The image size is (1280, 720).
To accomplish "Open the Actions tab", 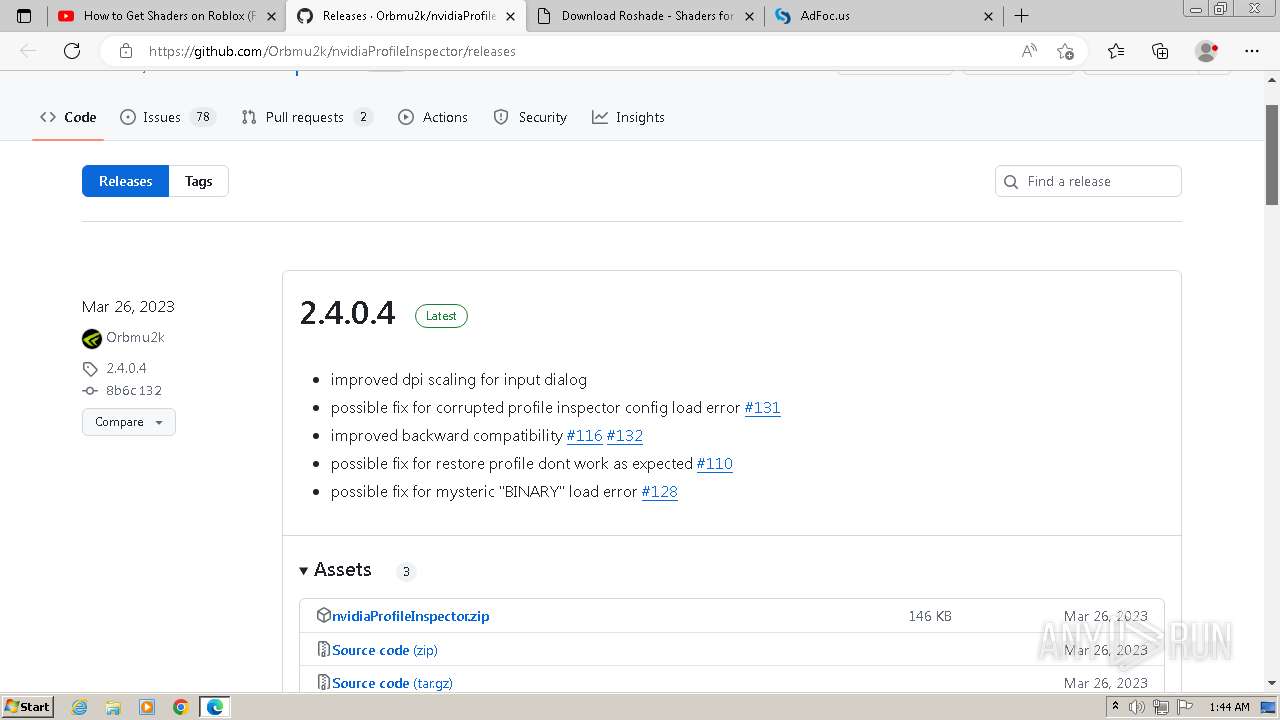I will pos(433,117).
